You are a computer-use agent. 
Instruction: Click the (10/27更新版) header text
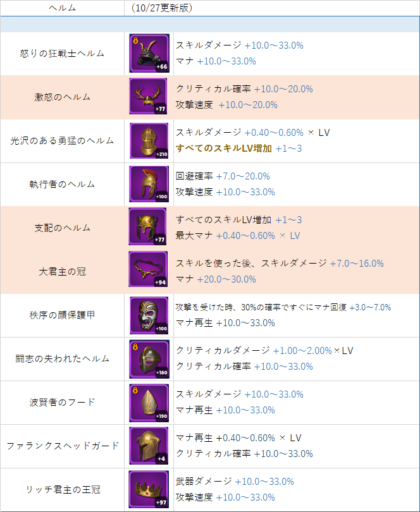tap(162, 7)
